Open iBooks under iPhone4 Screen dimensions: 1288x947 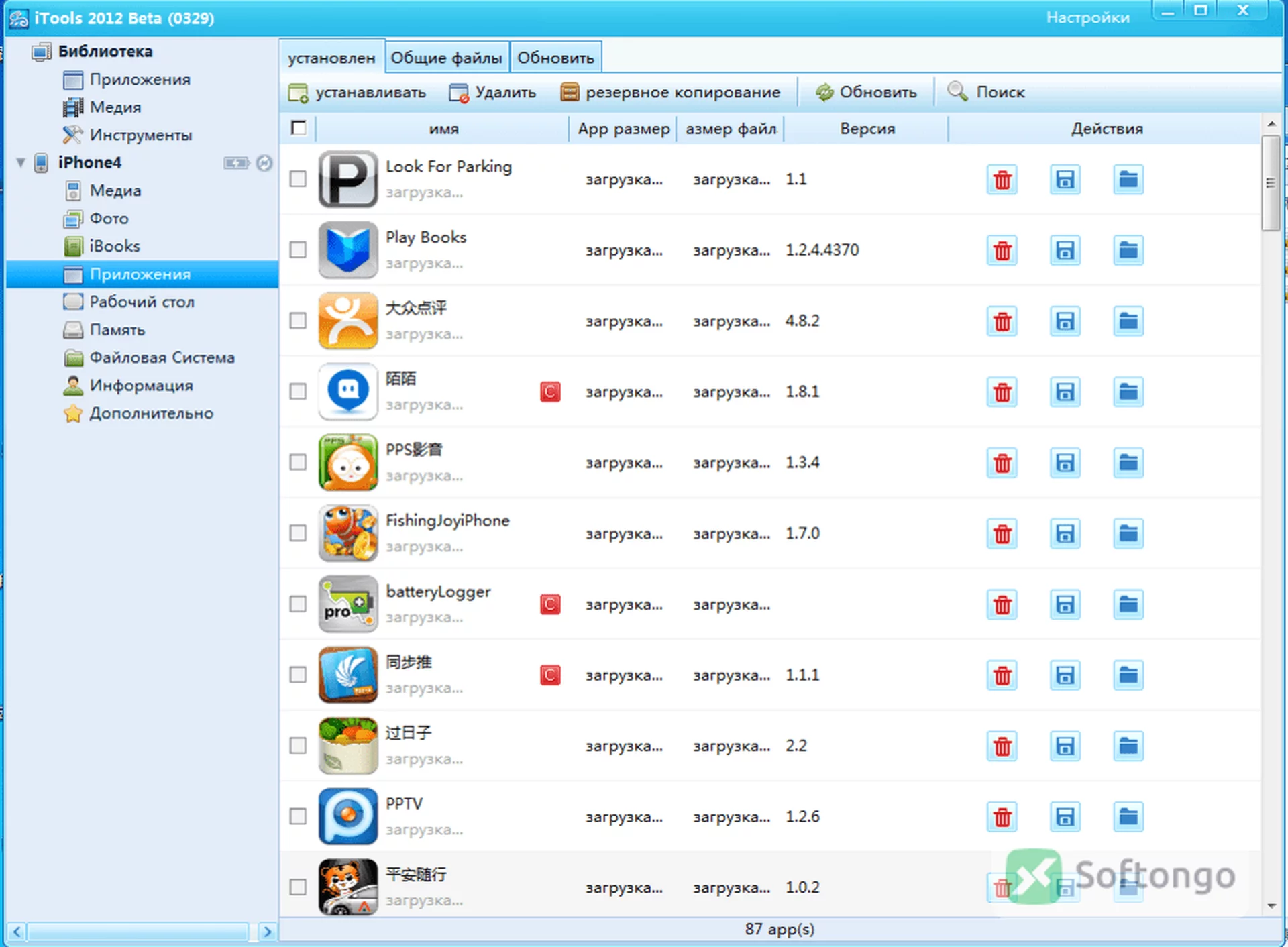coord(114,246)
